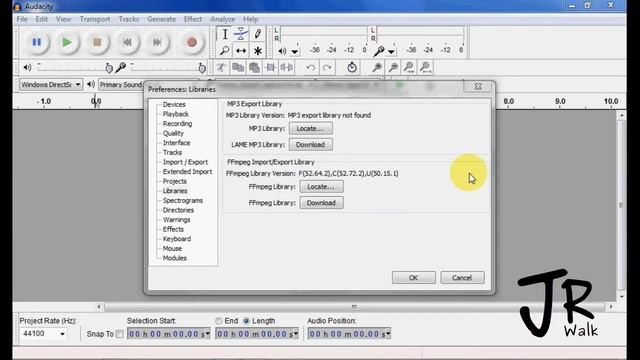Click Download for LAME MP3 Library
Image resolution: width=640 pixels, height=360 pixels.
coord(311,144)
